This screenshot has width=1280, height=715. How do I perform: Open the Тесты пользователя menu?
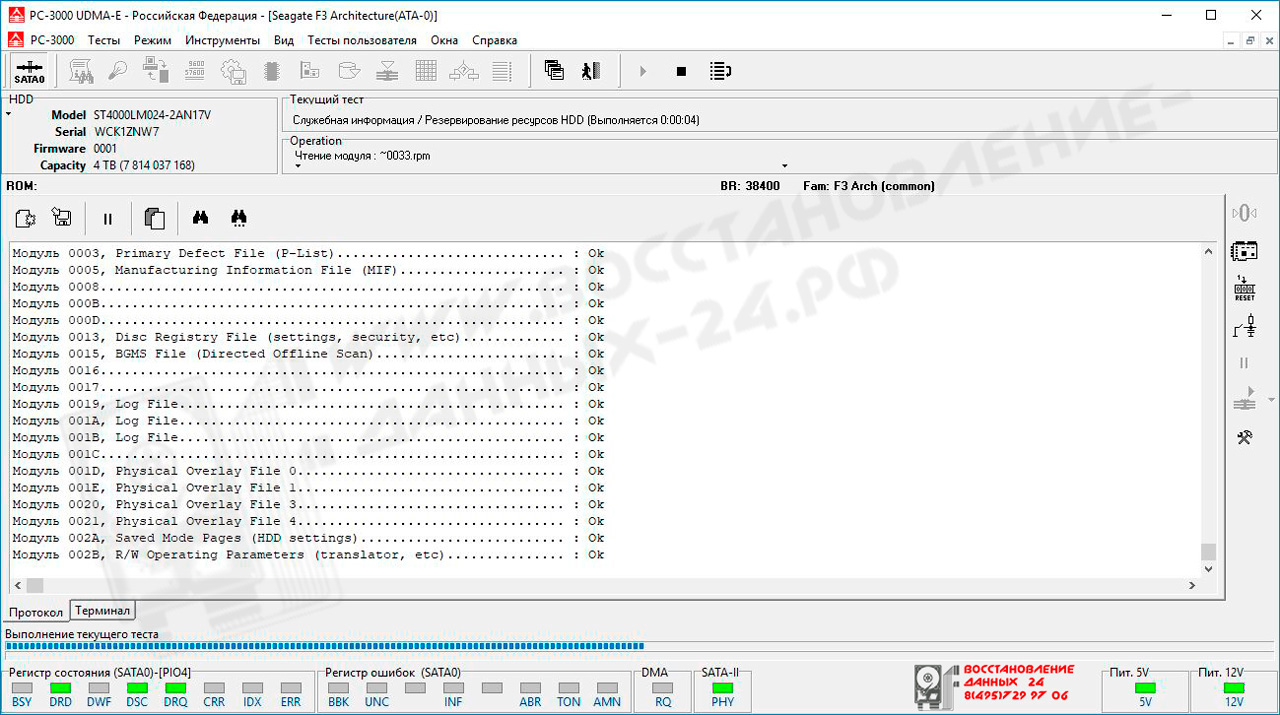362,40
